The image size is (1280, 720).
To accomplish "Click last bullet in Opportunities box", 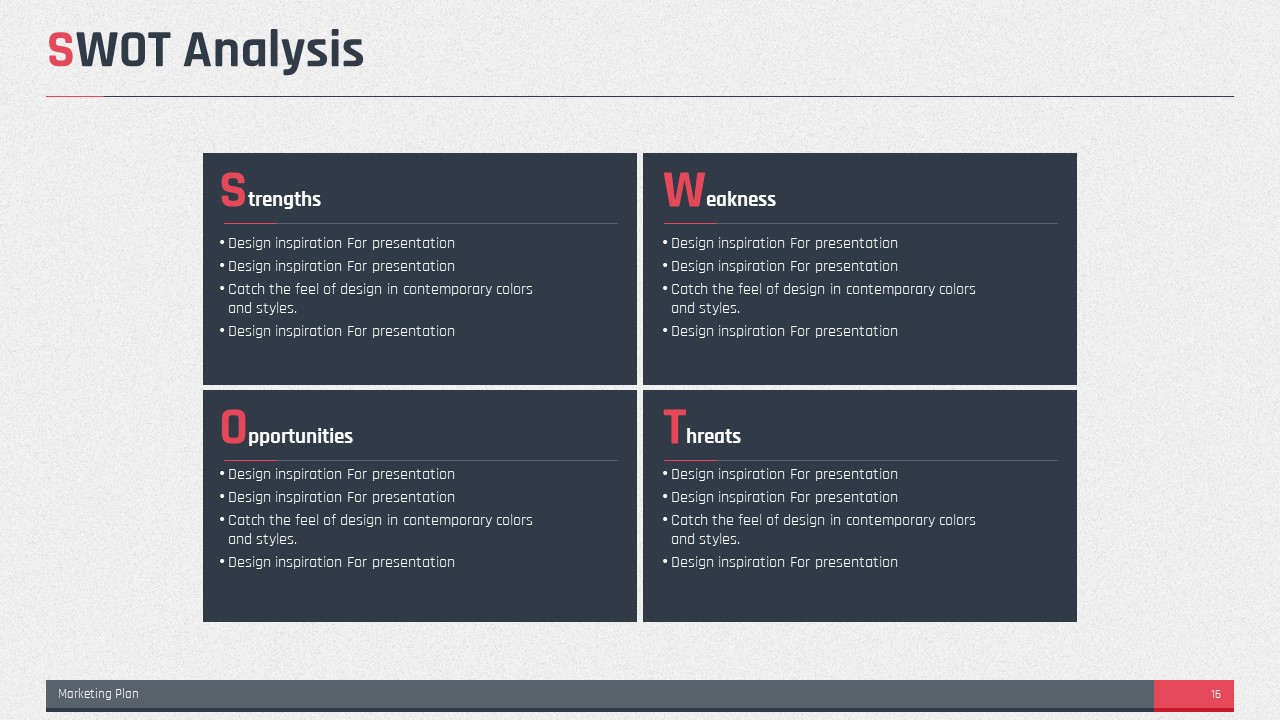I will point(337,562).
